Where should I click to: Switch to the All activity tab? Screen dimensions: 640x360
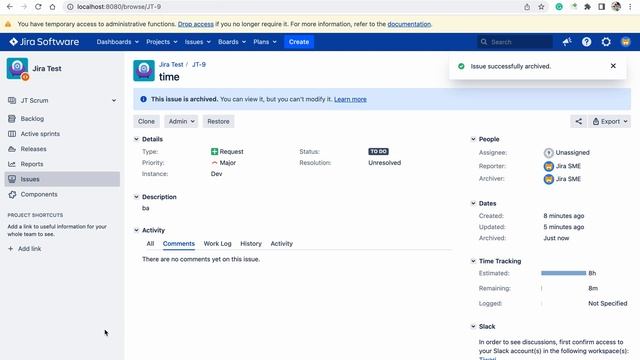click(x=150, y=243)
